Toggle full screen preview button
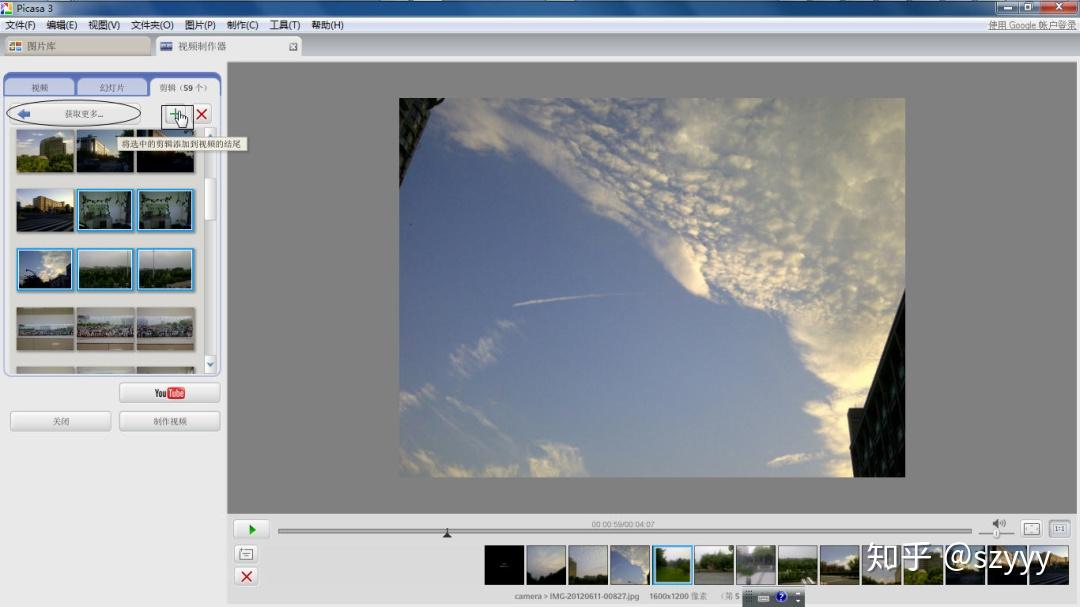1080x607 pixels. [x=1031, y=528]
